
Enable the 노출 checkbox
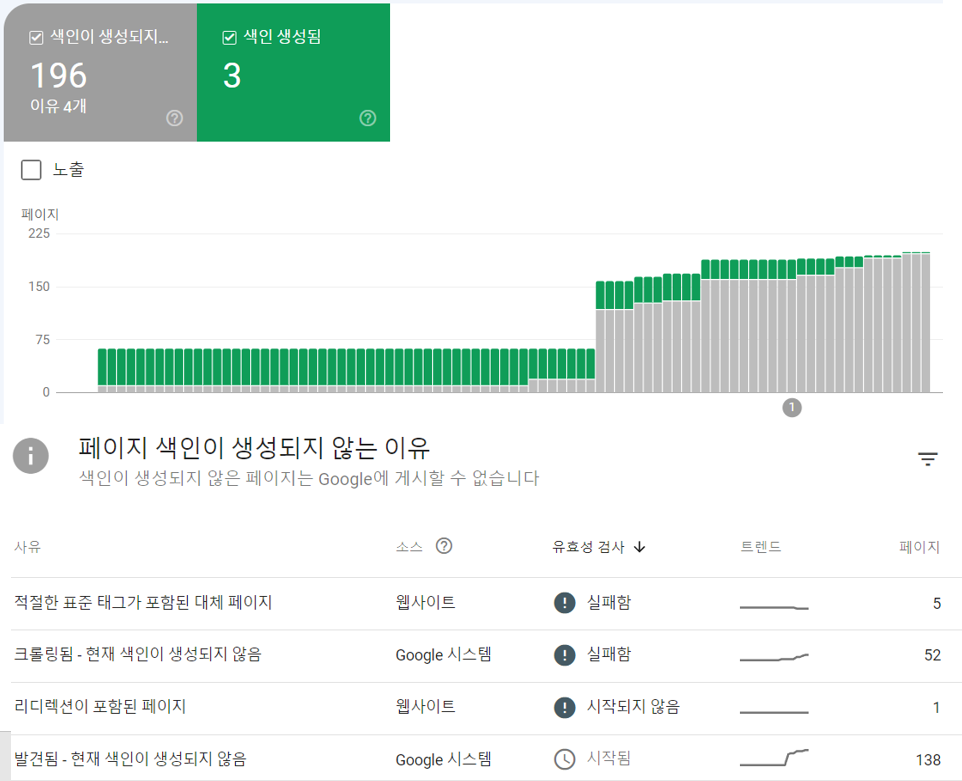[29, 170]
